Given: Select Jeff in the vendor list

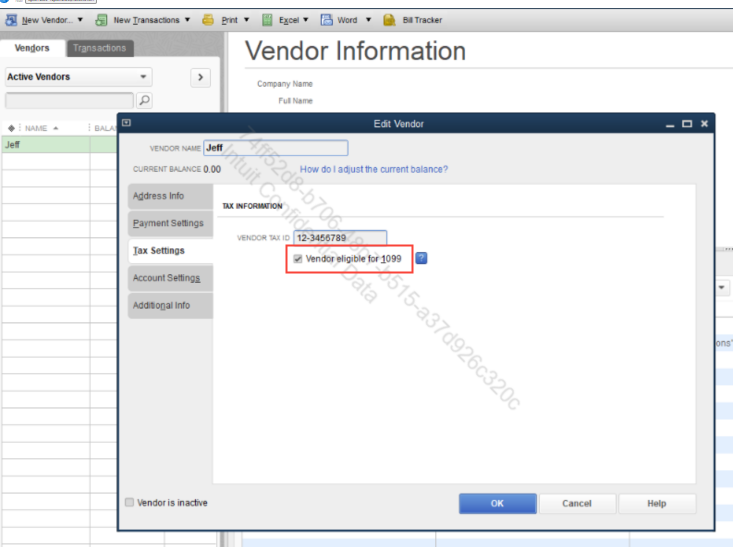Looking at the screenshot, I should coord(46,145).
